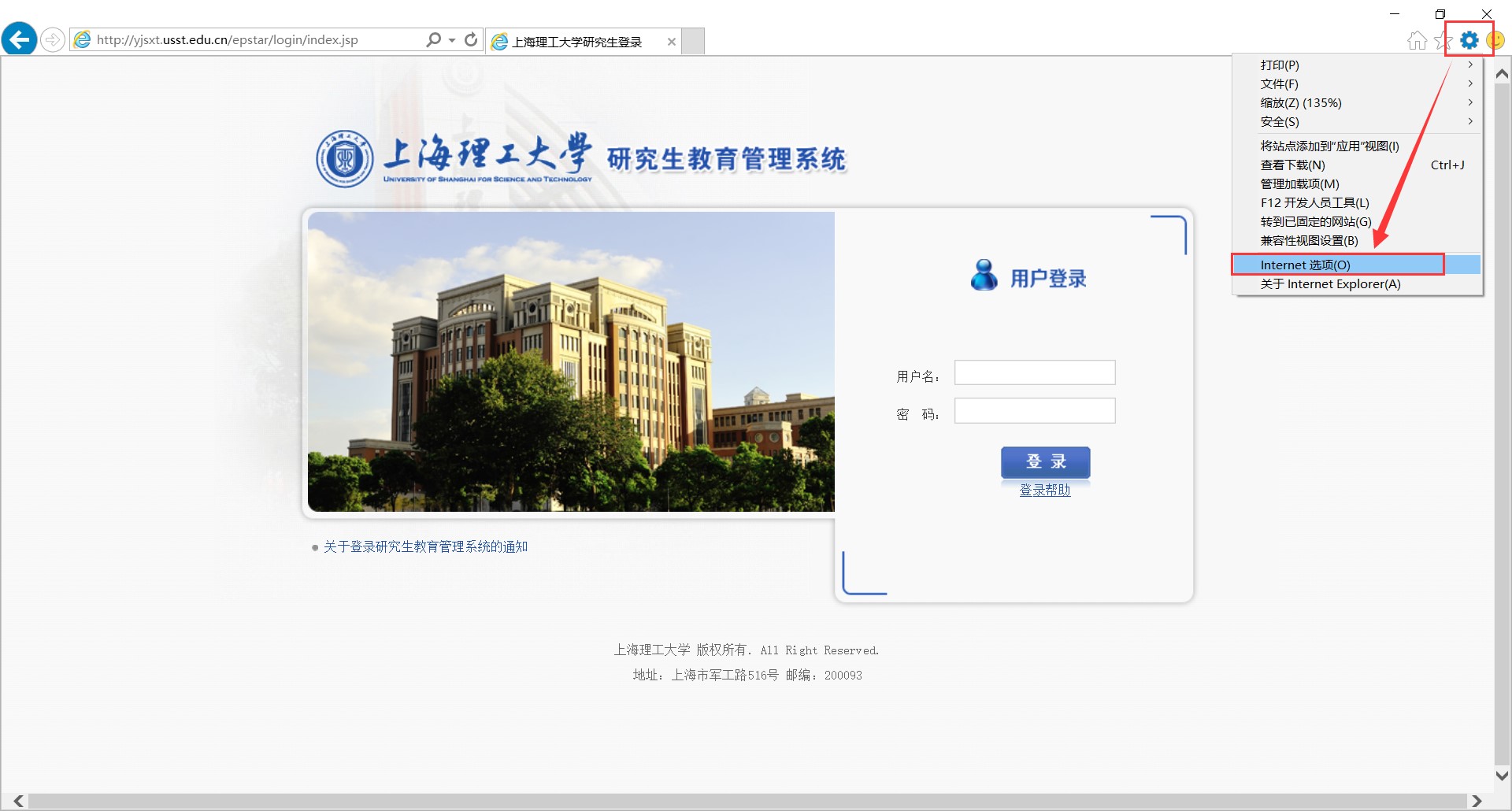Click the campus building photo

coord(571,361)
